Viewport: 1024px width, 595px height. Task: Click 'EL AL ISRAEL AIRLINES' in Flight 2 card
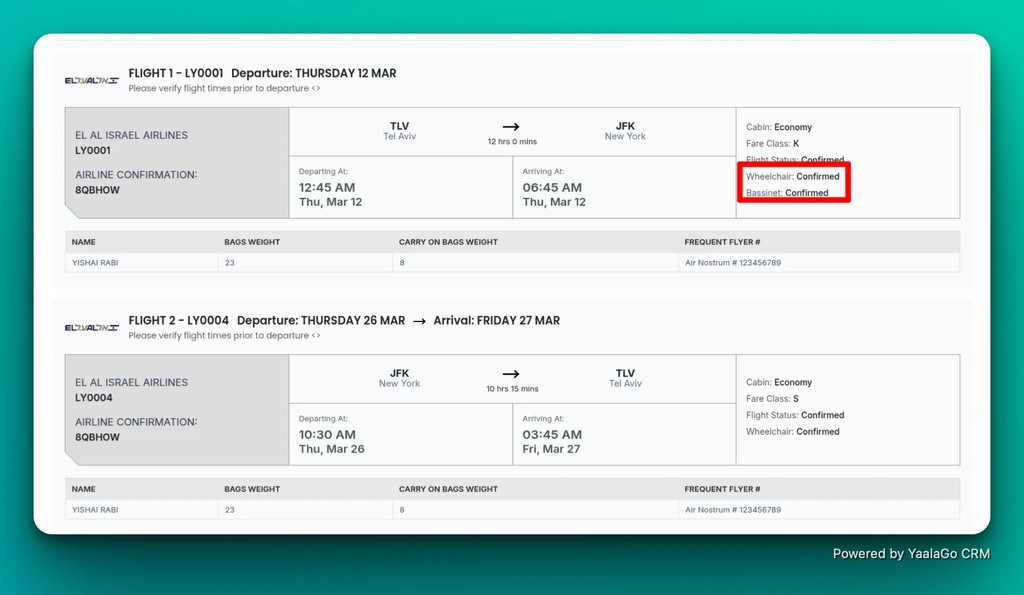coord(131,383)
